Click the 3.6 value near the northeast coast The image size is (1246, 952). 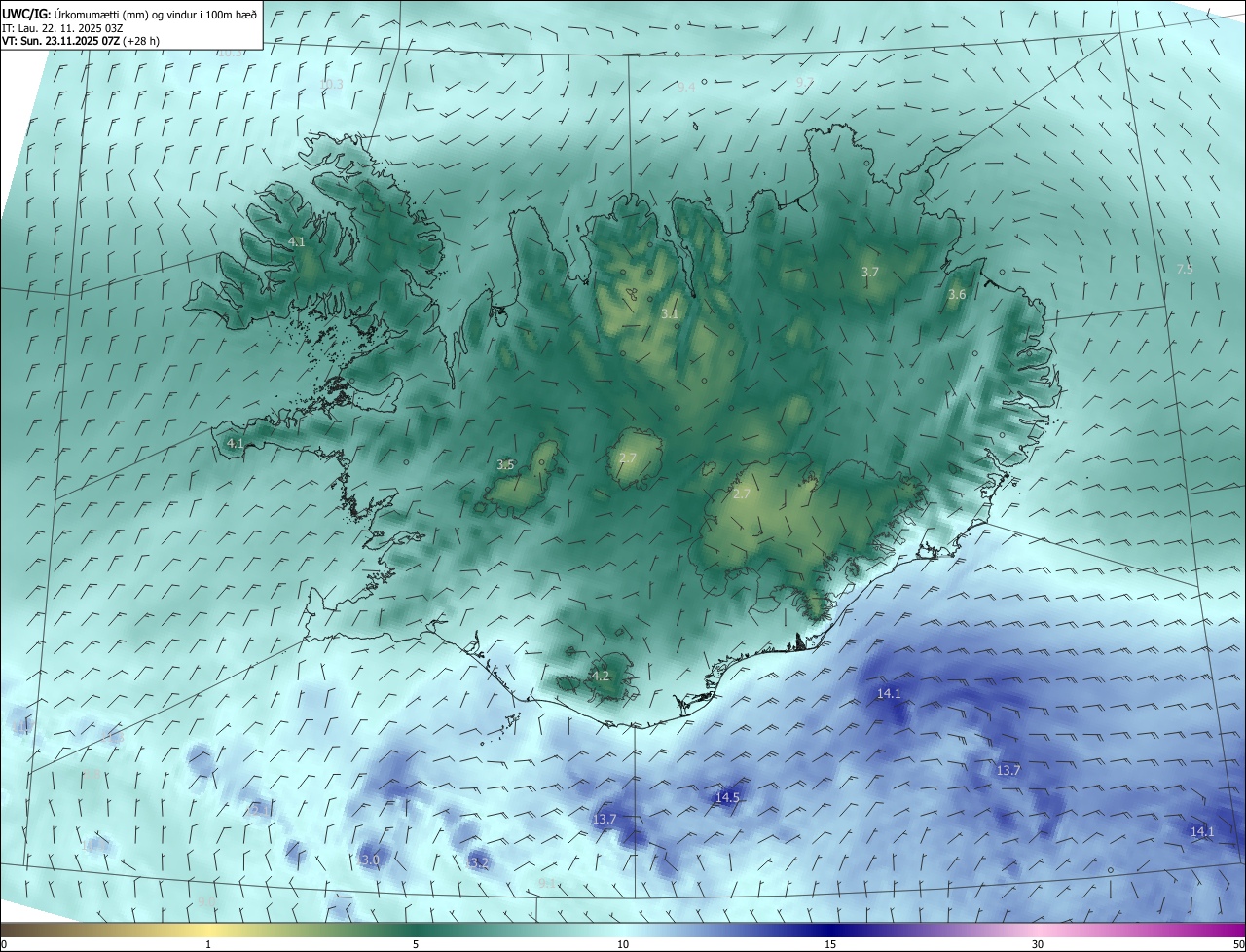(x=957, y=294)
